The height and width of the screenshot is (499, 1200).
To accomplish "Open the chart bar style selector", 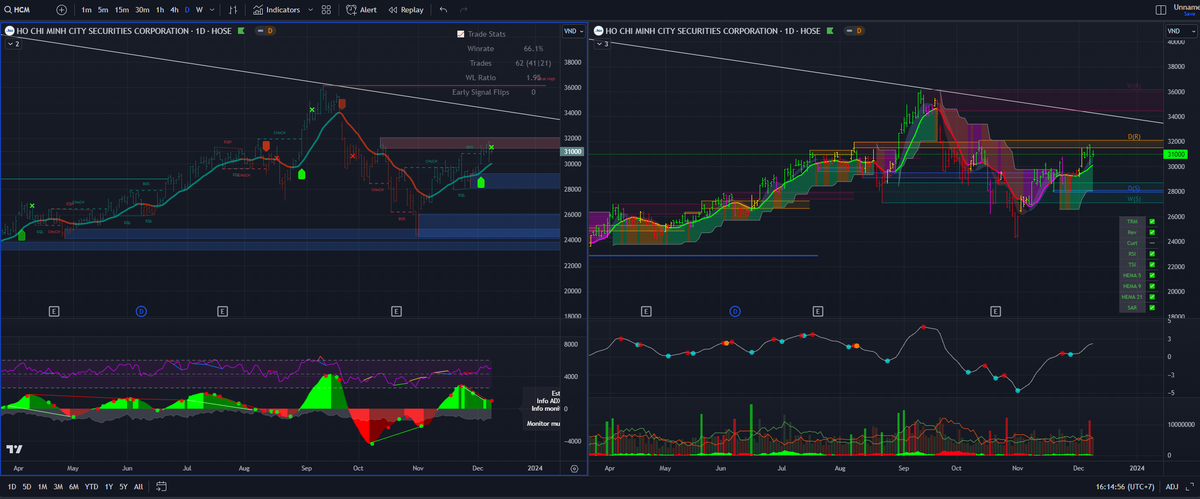I will pos(233,9).
